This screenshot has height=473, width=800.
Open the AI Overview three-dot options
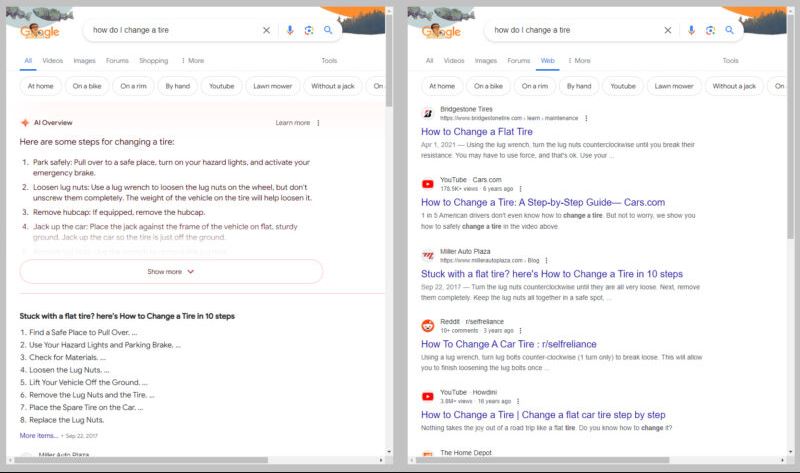tap(318, 123)
